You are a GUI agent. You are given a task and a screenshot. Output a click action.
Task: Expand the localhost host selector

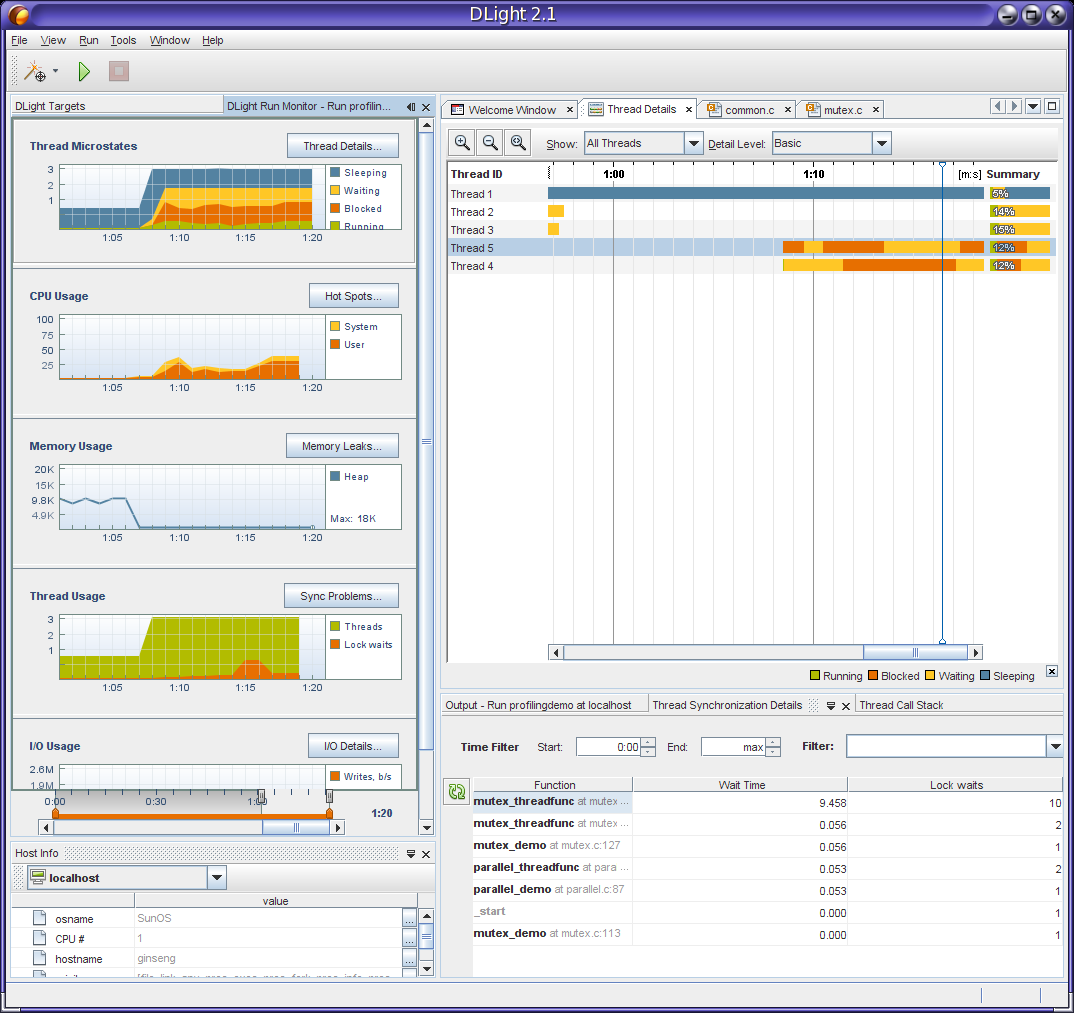(x=217, y=878)
